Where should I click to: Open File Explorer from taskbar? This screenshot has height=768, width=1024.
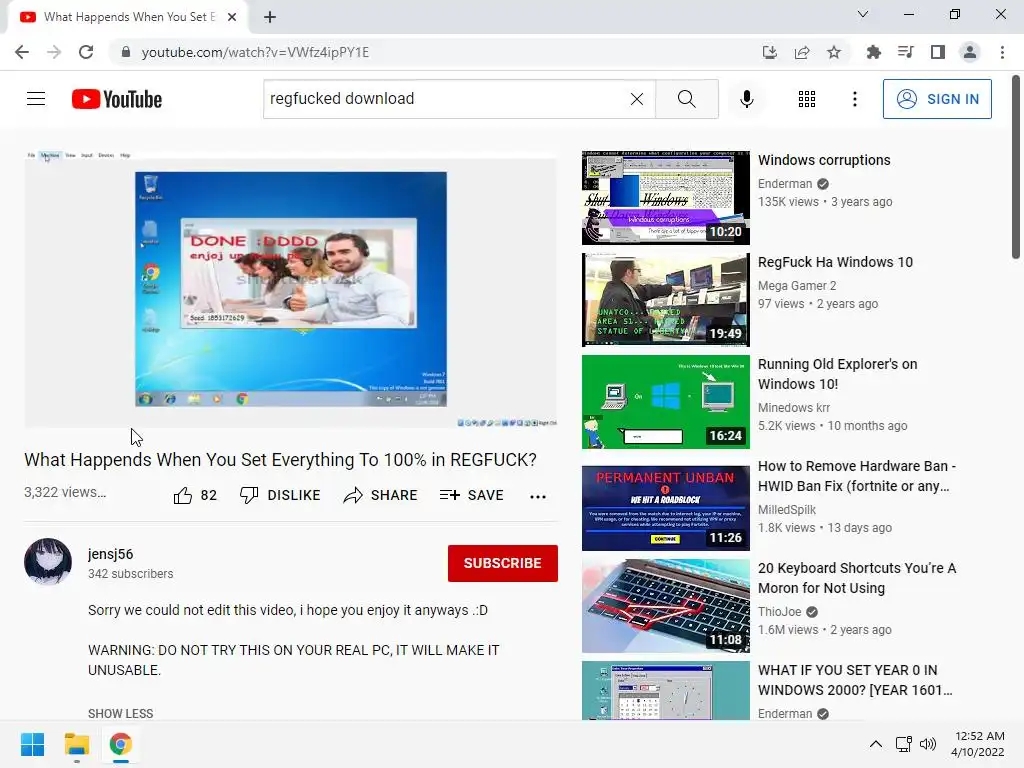76,744
